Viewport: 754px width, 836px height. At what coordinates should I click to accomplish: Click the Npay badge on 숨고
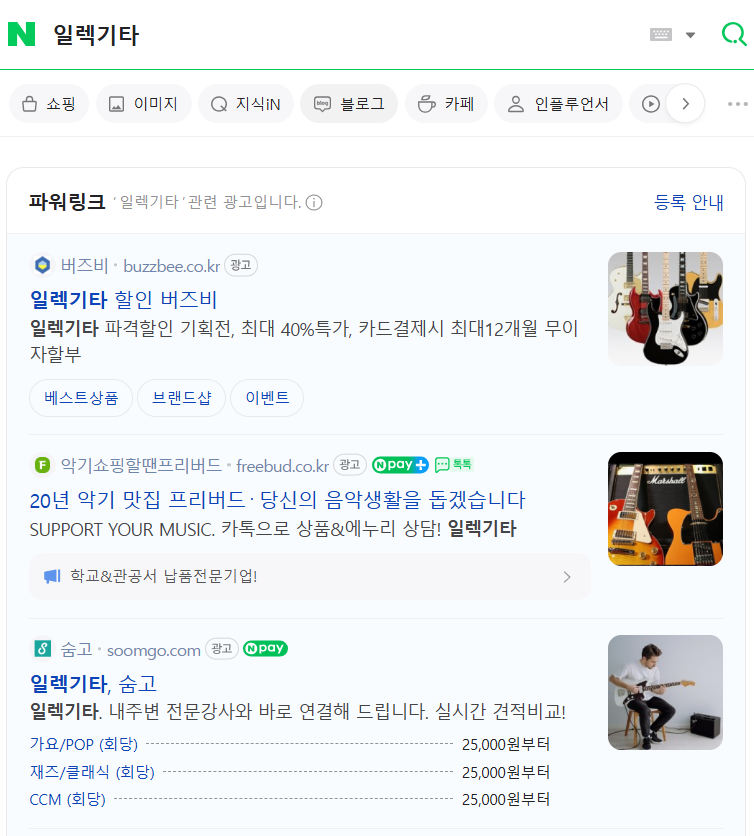coord(265,648)
